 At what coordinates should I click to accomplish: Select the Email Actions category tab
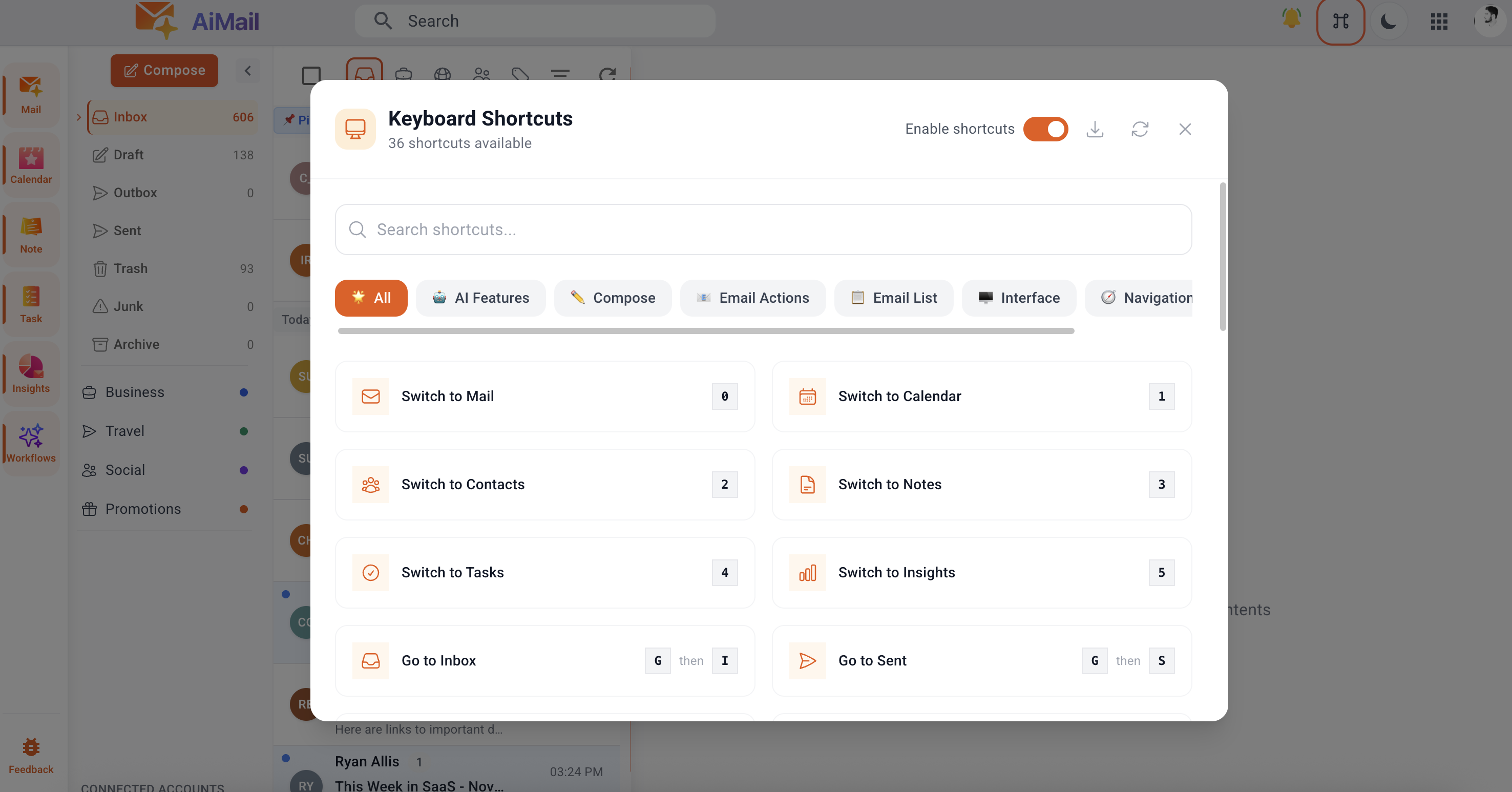coord(752,298)
